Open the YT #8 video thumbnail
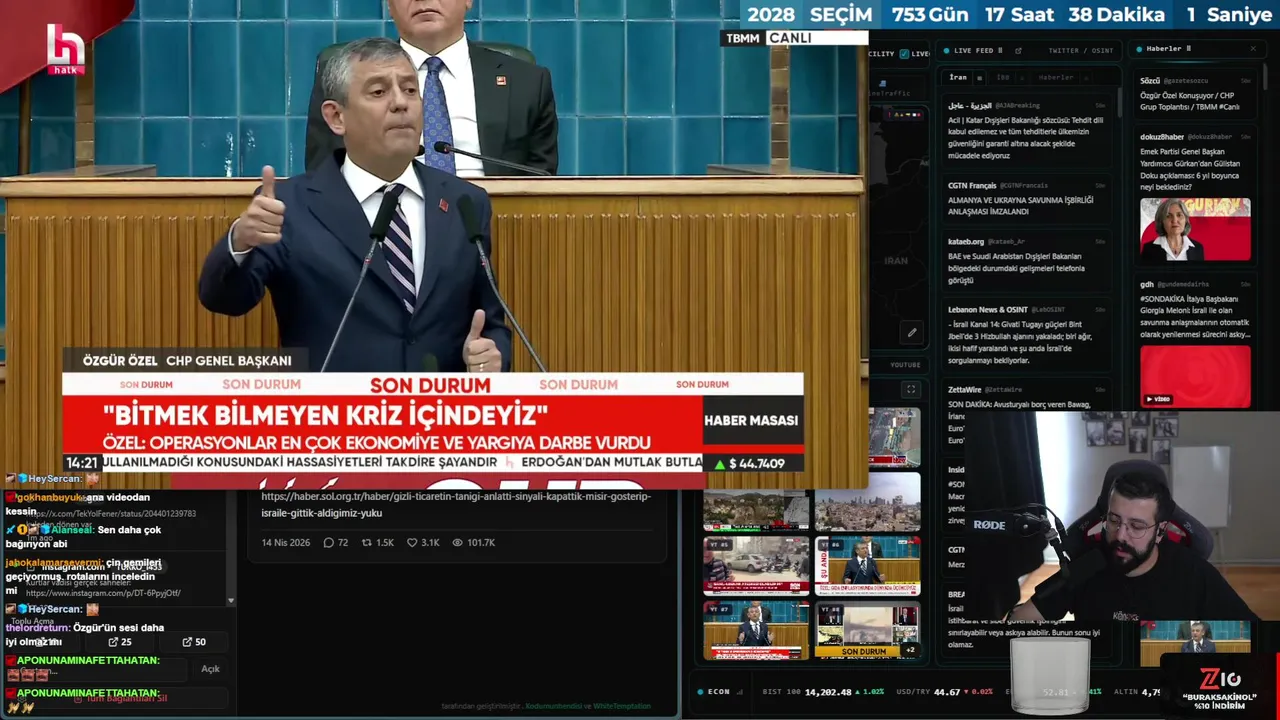The image size is (1280, 720). pos(867,630)
